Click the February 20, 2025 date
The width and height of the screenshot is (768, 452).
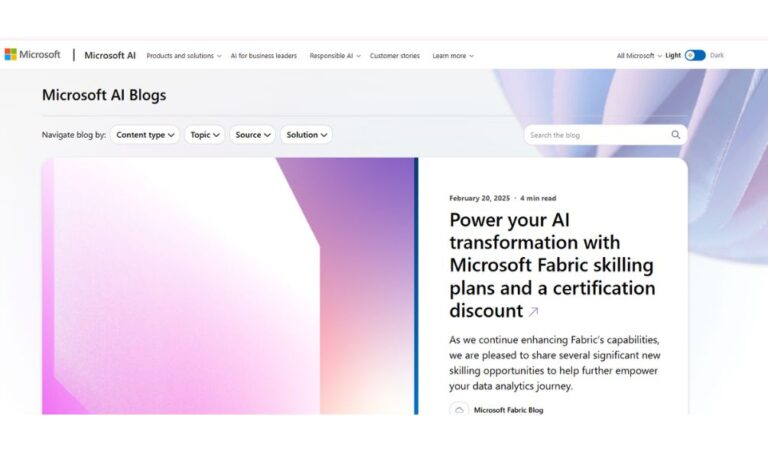[480, 198]
